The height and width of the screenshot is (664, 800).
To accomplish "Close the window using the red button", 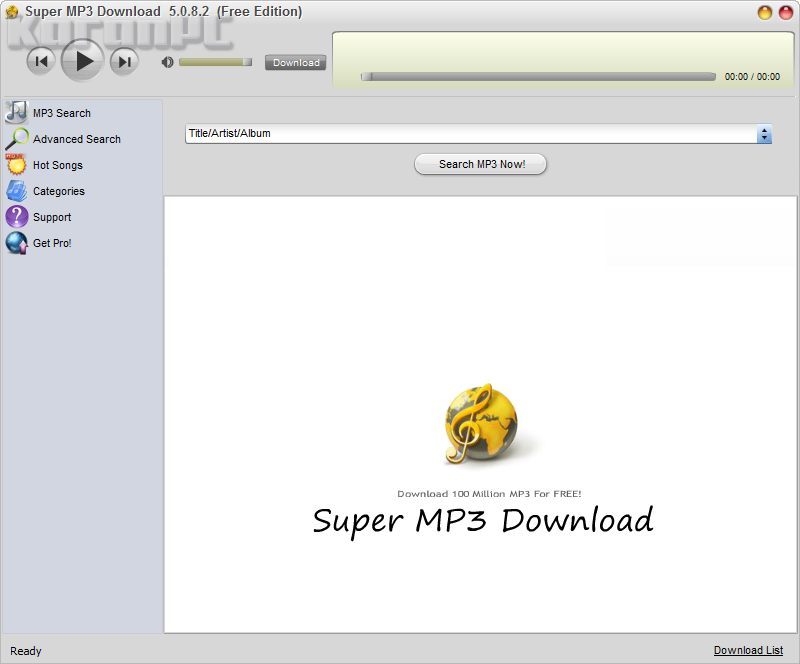I will coord(786,13).
